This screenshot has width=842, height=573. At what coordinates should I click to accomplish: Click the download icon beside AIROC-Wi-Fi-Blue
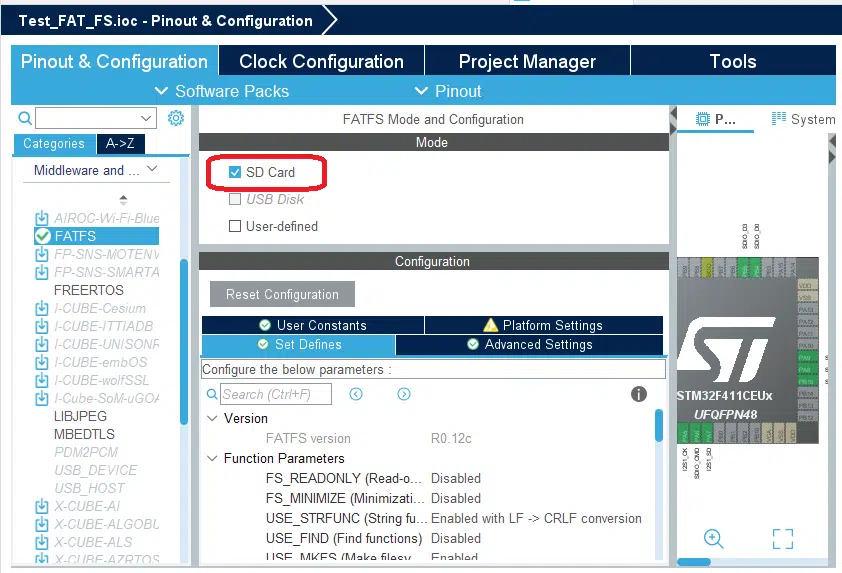(x=41, y=218)
